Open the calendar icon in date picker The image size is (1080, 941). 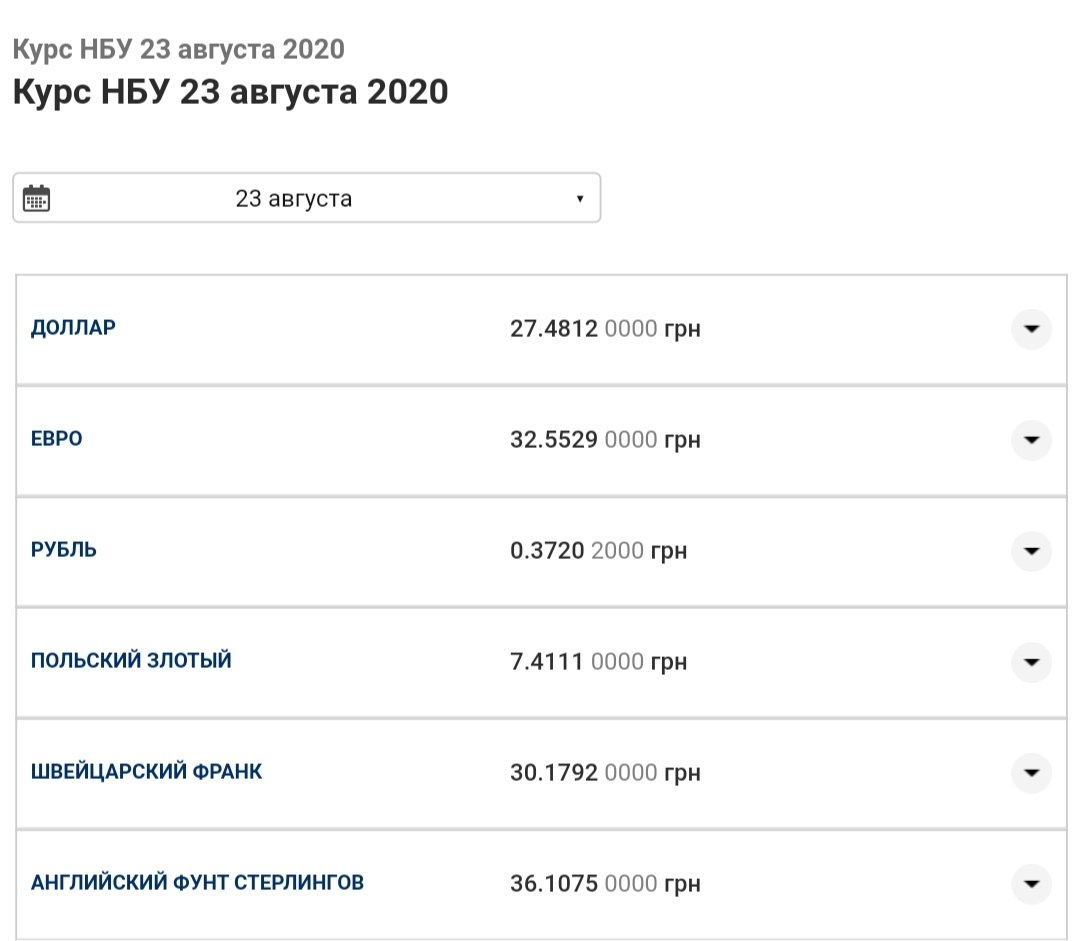click(37, 198)
